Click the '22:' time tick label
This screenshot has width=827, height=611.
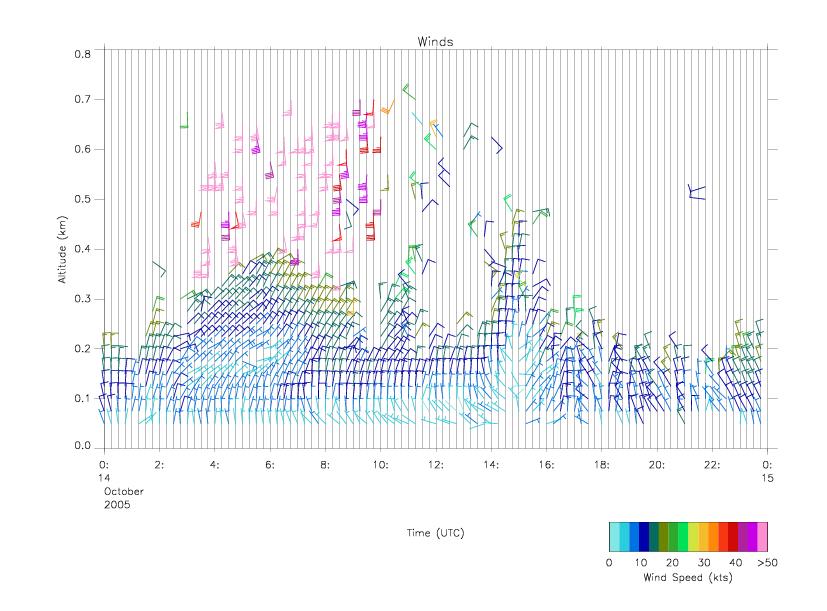click(712, 465)
